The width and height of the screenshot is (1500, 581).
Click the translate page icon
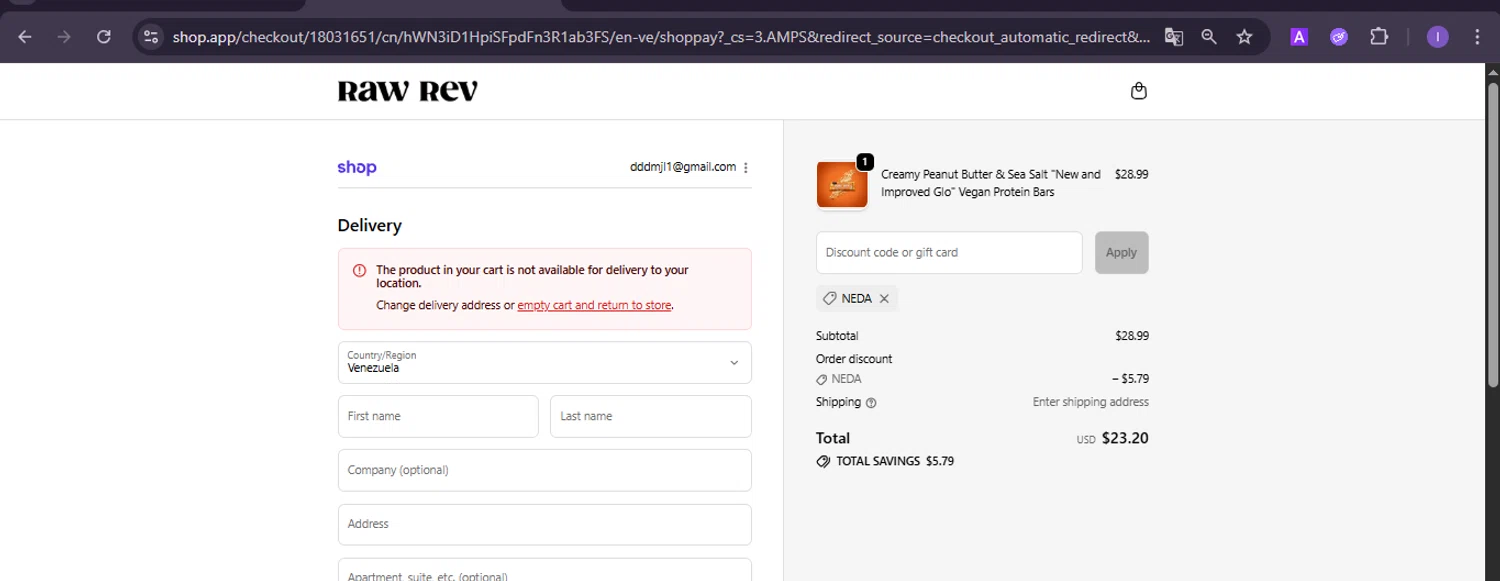(x=1174, y=37)
